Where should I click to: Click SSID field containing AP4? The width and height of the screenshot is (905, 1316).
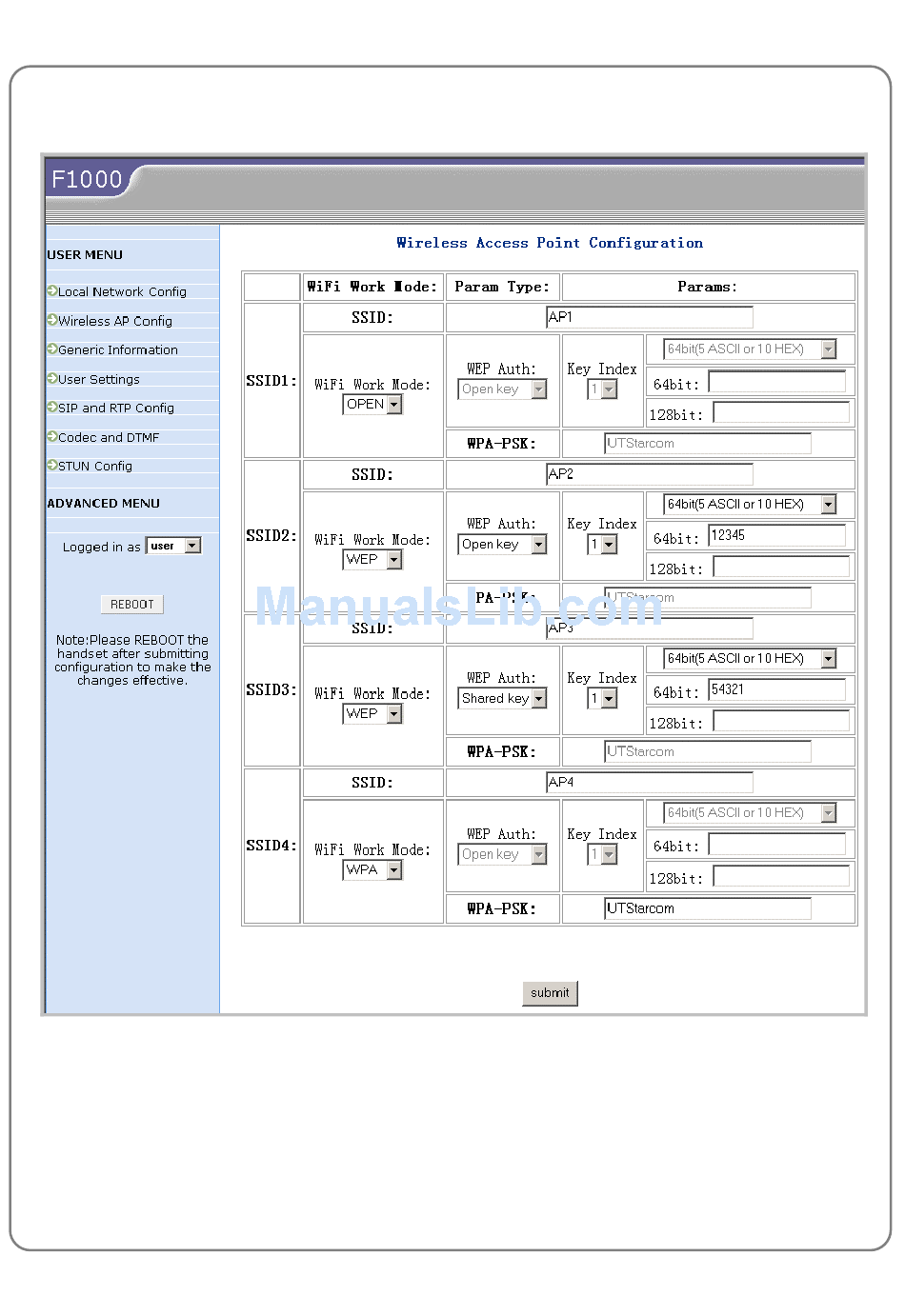(x=650, y=783)
